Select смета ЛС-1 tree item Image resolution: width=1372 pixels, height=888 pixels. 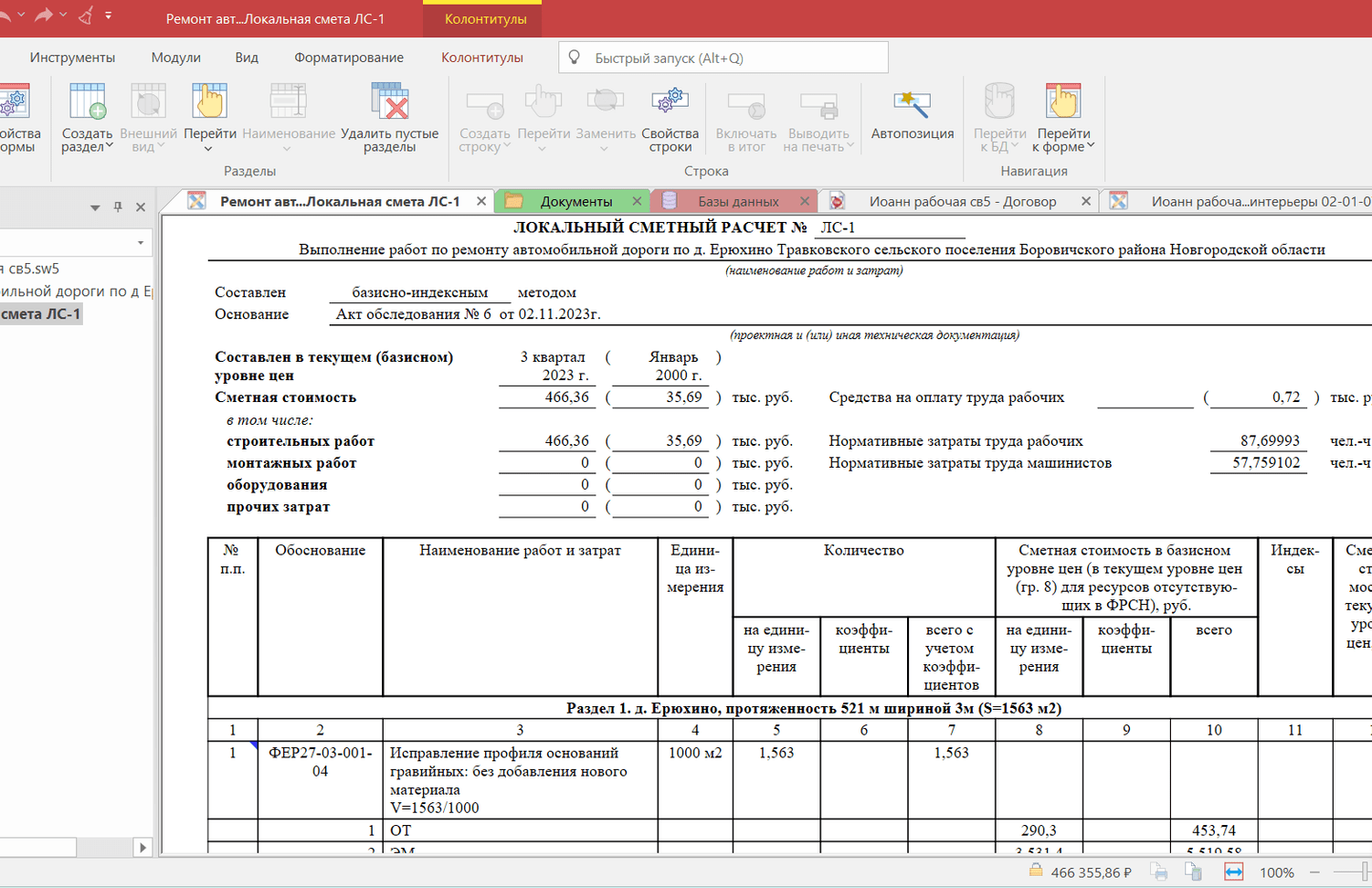coord(41,313)
